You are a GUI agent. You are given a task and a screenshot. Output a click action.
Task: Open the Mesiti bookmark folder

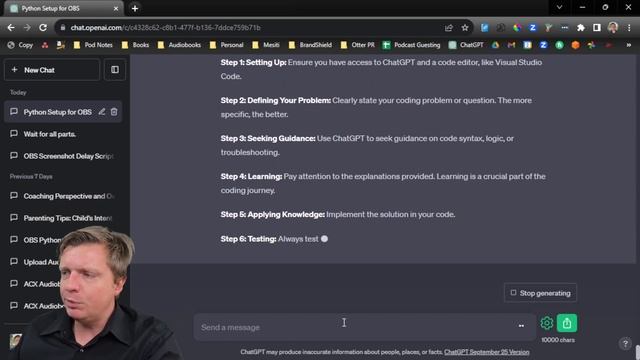pyautogui.click(x=266, y=45)
